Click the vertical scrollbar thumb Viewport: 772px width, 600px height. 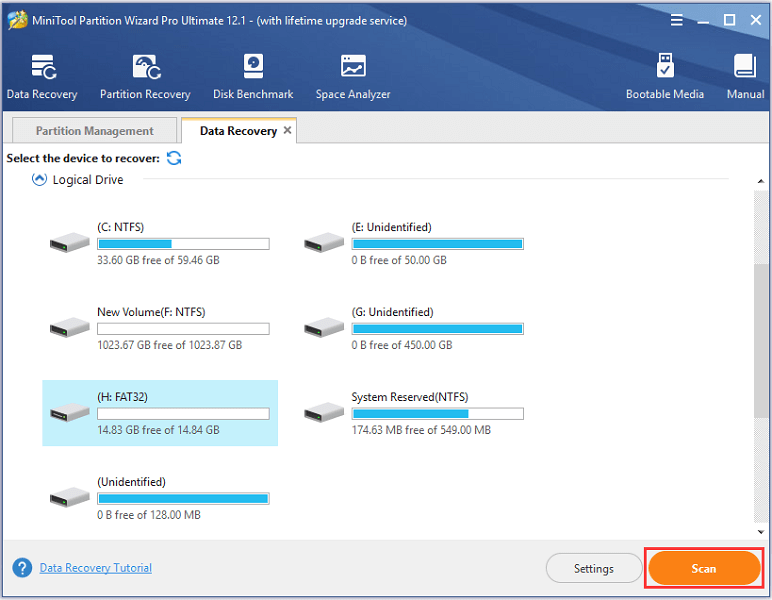pyautogui.click(x=761, y=341)
